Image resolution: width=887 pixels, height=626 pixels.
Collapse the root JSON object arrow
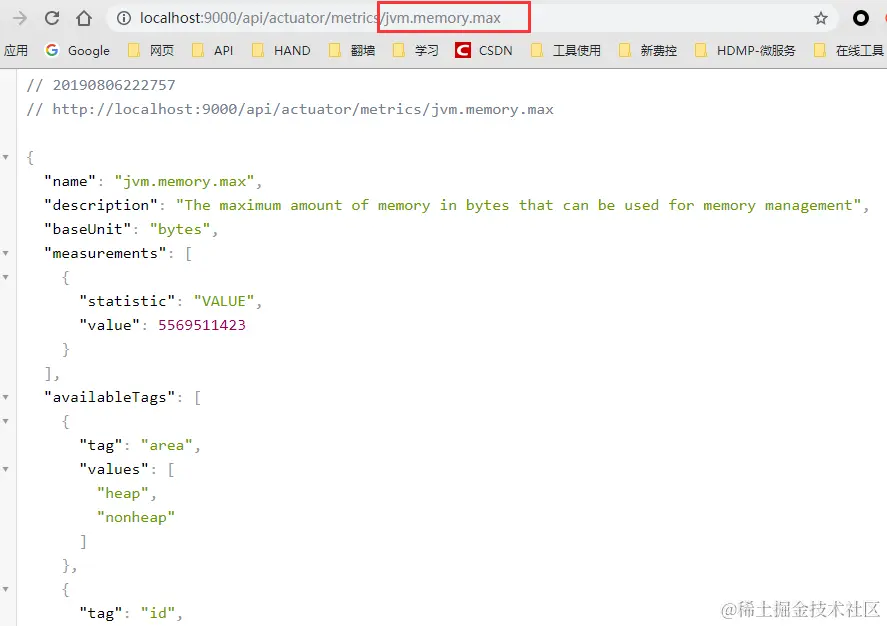tap(6, 157)
